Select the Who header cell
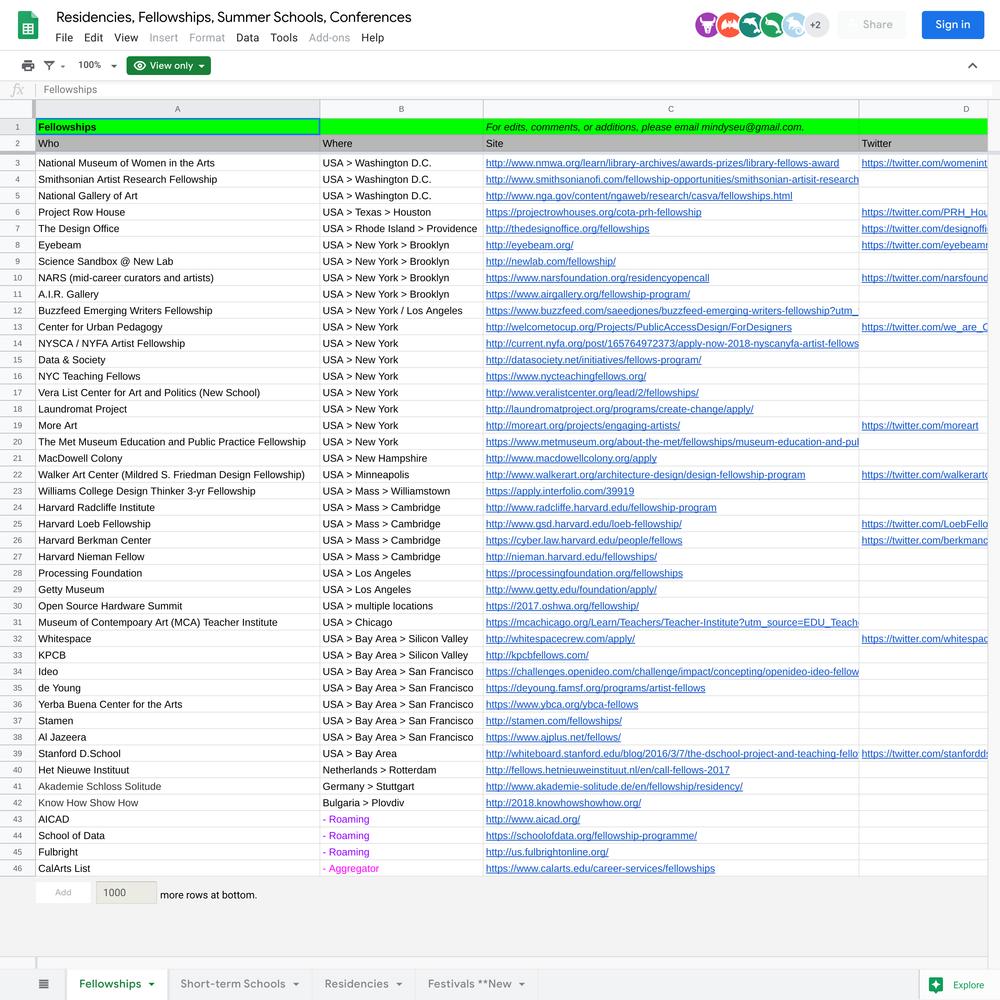Viewport: 1000px width, 1000px height. 177,143
